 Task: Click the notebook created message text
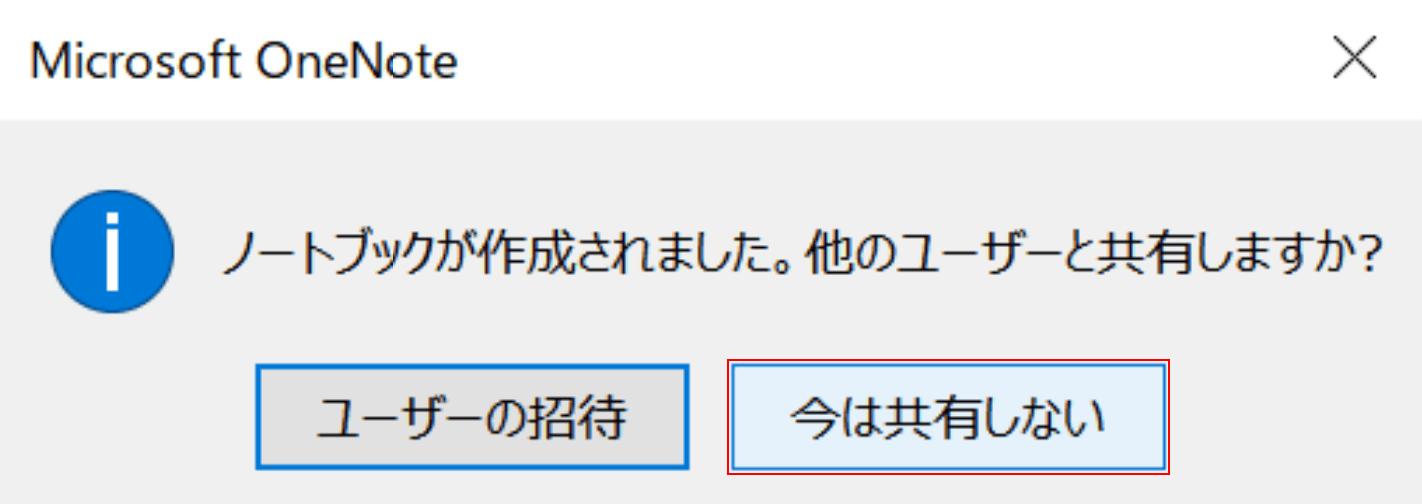click(801, 255)
